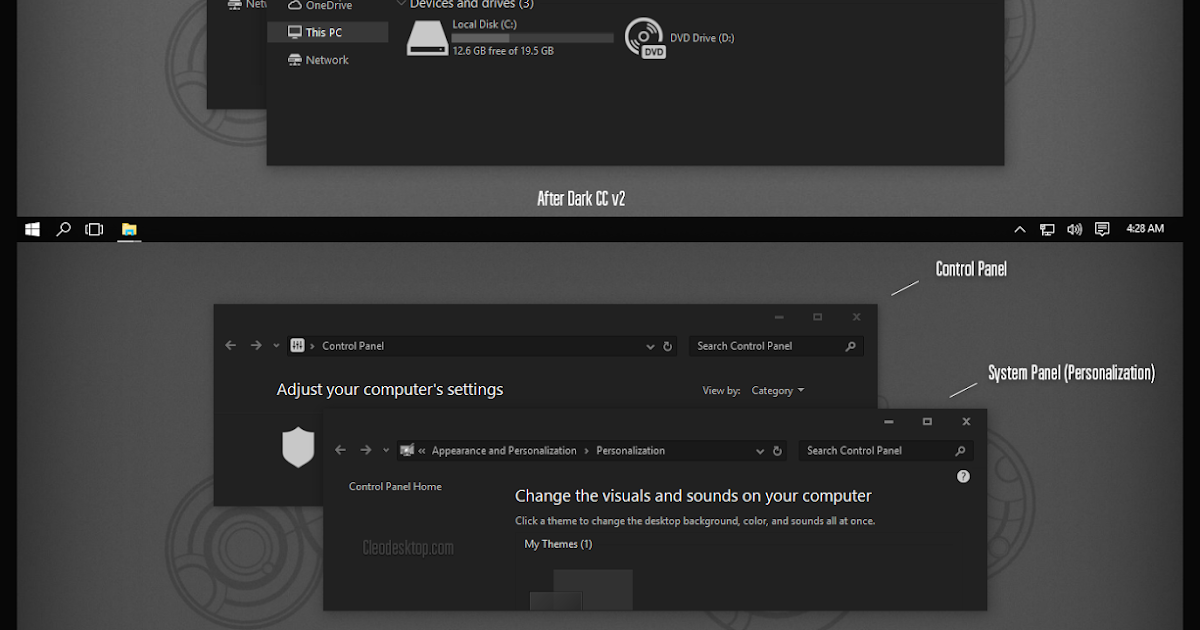Minimize the Control Panel window
Screen dimensions: 1200x630
tap(779, 317)
